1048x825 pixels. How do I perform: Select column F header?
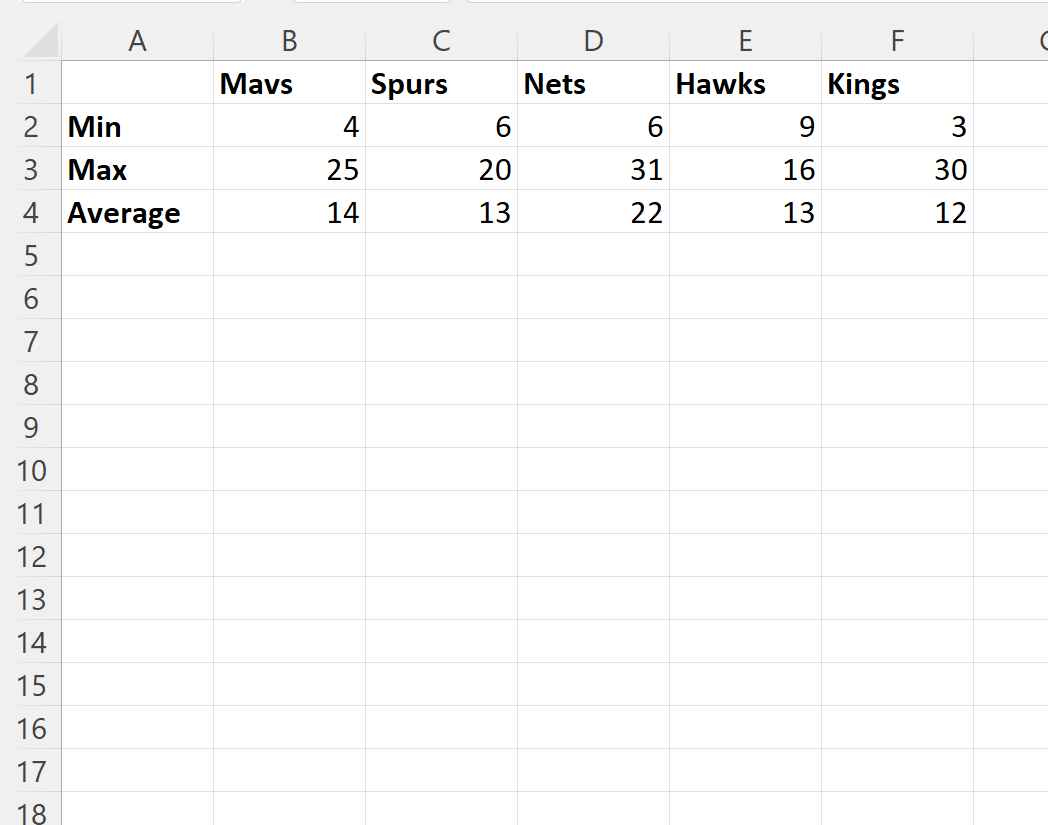(x=898, y=41)
